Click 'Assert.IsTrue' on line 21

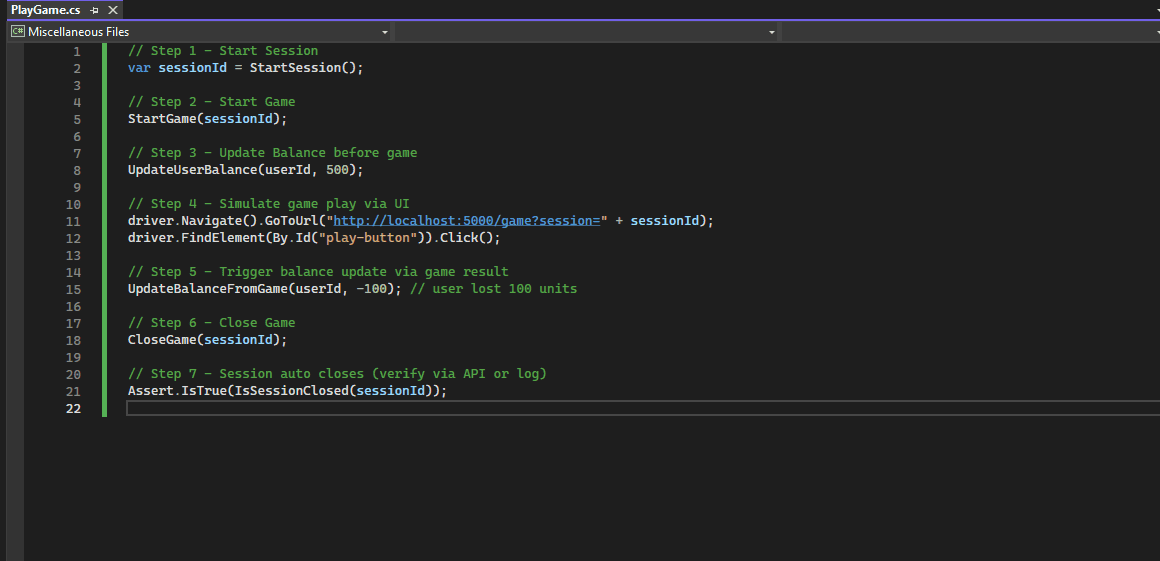tap(177, 391)
